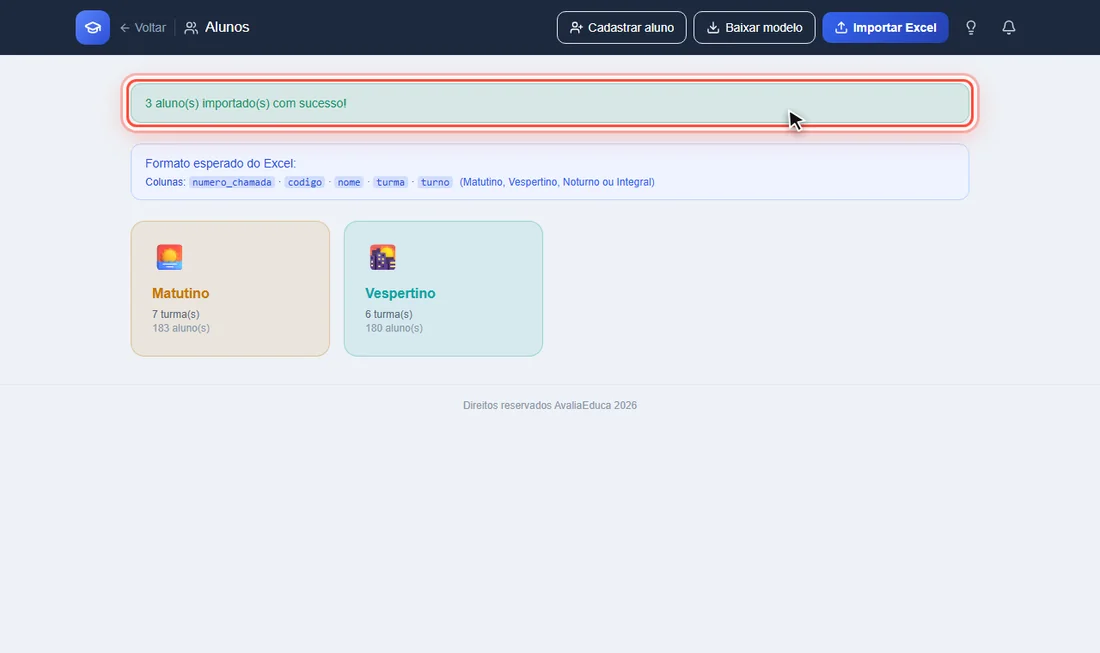Screen dimensions: 1100x653
Task: Click the evening city icon on Vespertino card
Action: (382, 257)
